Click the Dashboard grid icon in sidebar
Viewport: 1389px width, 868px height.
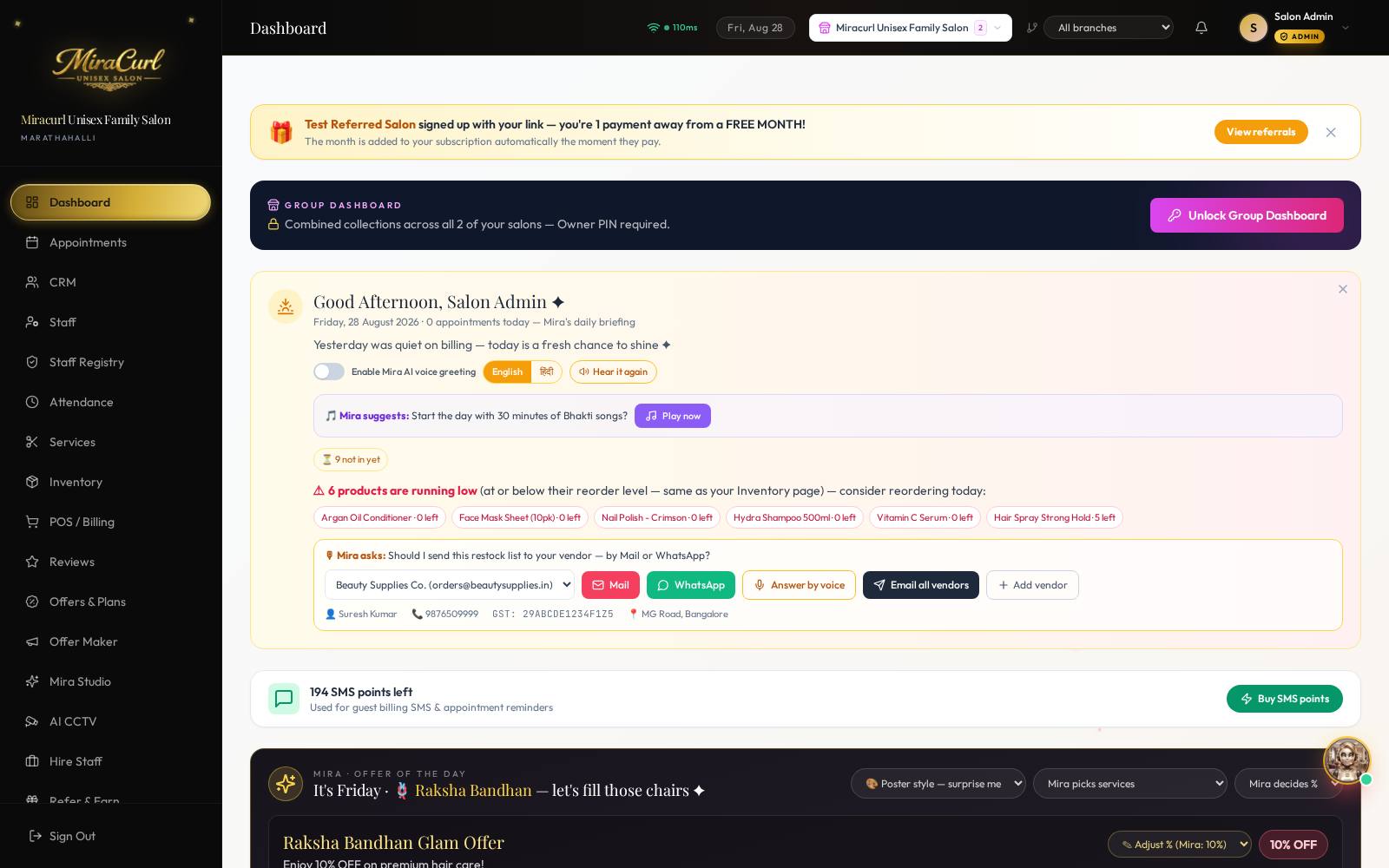point(32,202)
